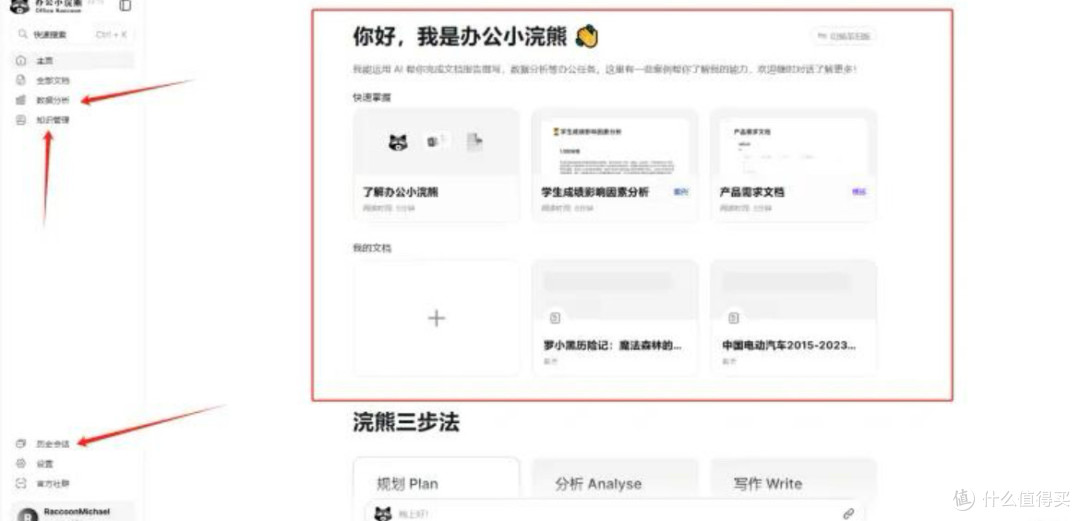
Task: Click the raccoon face icon in 了解办公小浣熊 card
Action: click(x=398, y=143)
